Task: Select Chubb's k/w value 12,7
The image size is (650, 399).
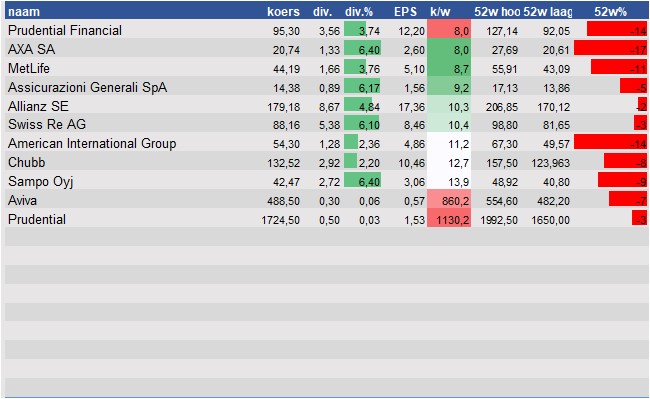Action: tap(458, 163)
